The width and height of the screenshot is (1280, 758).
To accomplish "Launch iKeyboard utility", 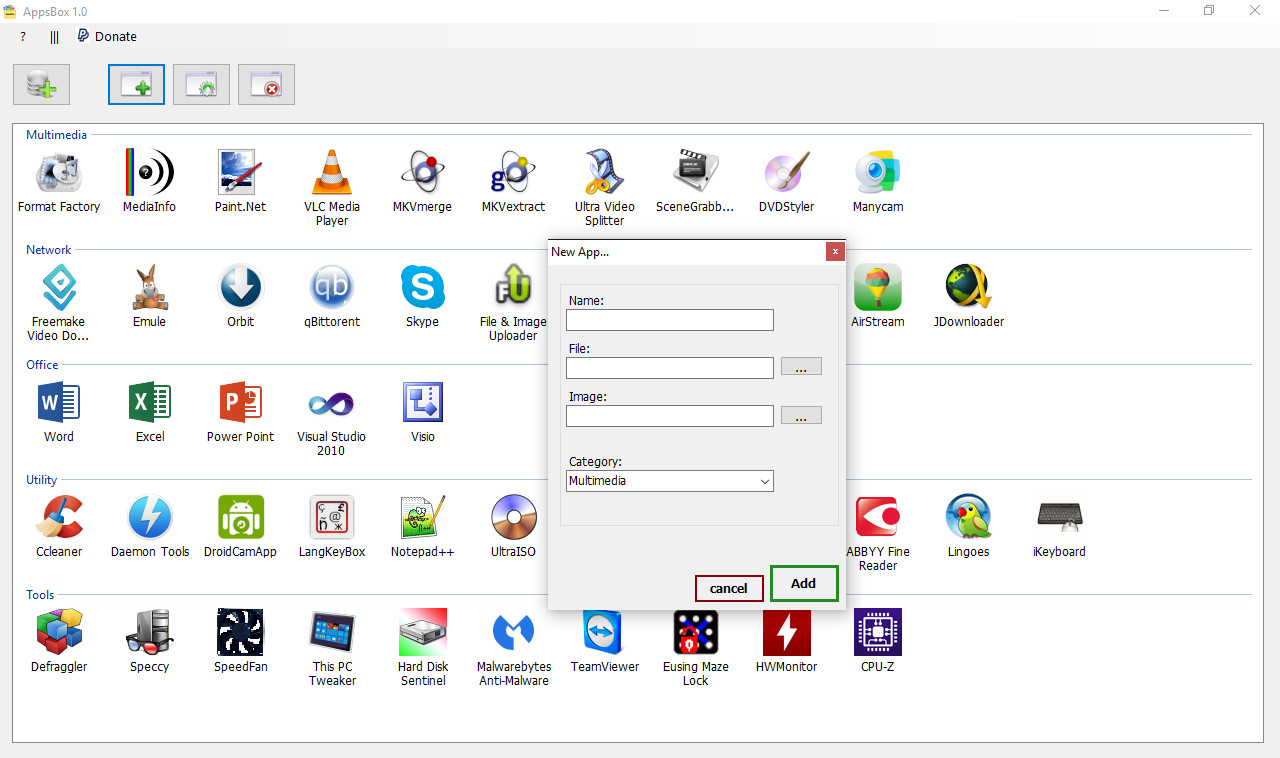I will [1059, 518].
